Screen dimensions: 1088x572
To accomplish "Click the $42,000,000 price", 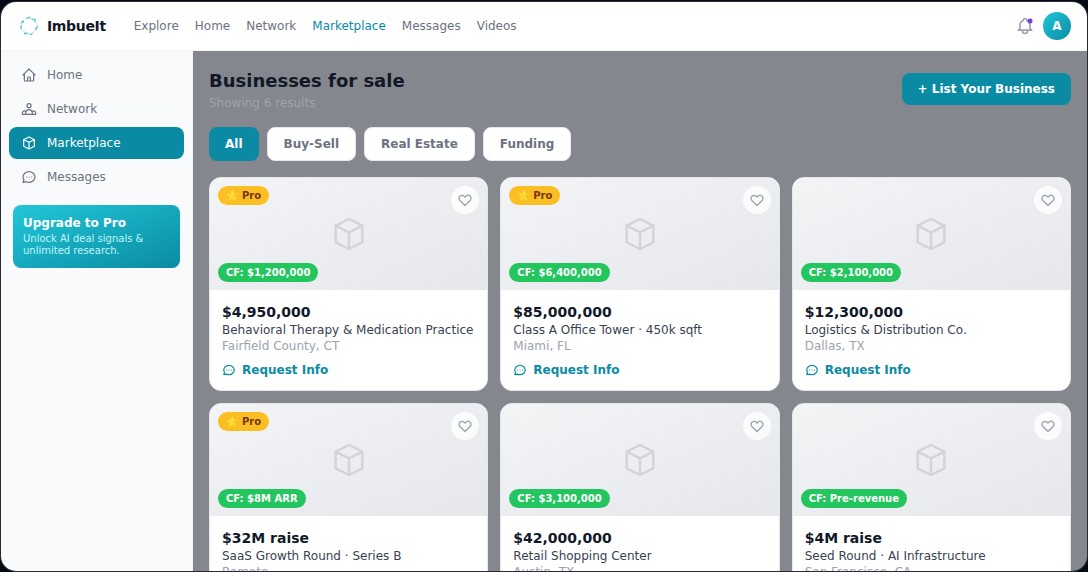I will (563, 537).
